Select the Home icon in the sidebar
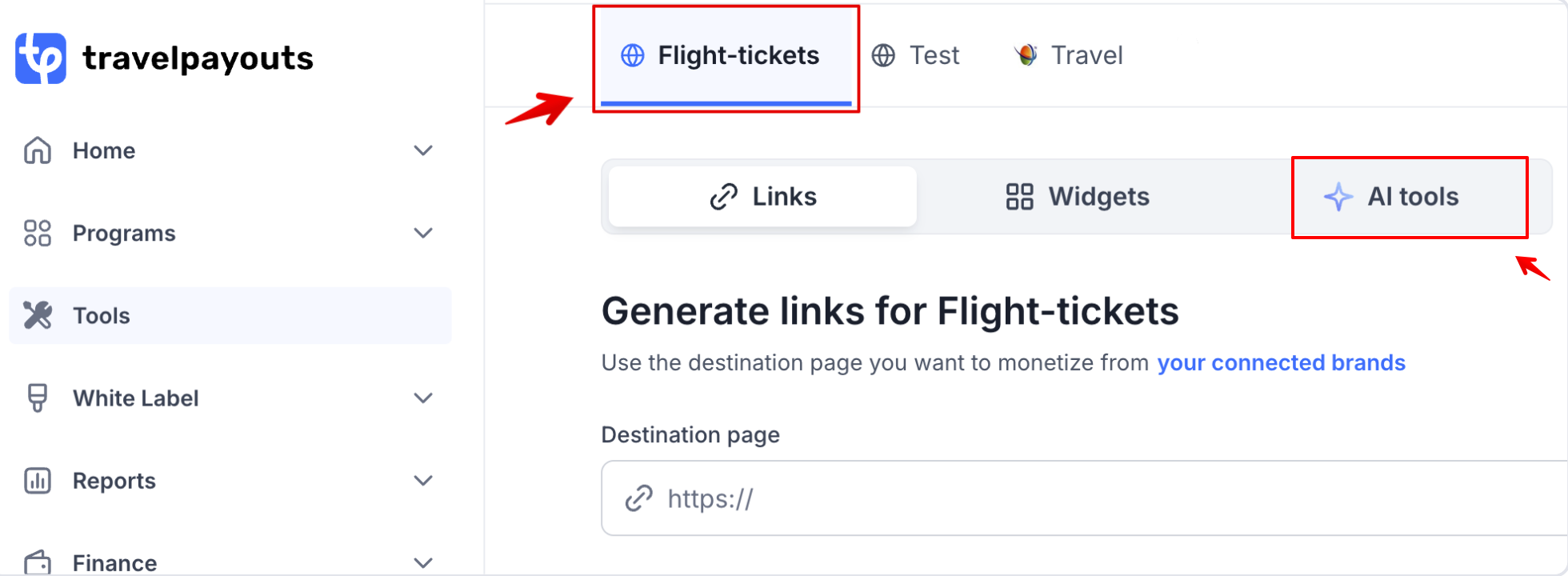The height and width of the screenshot is (576, 1568). [x=37, y=150]
